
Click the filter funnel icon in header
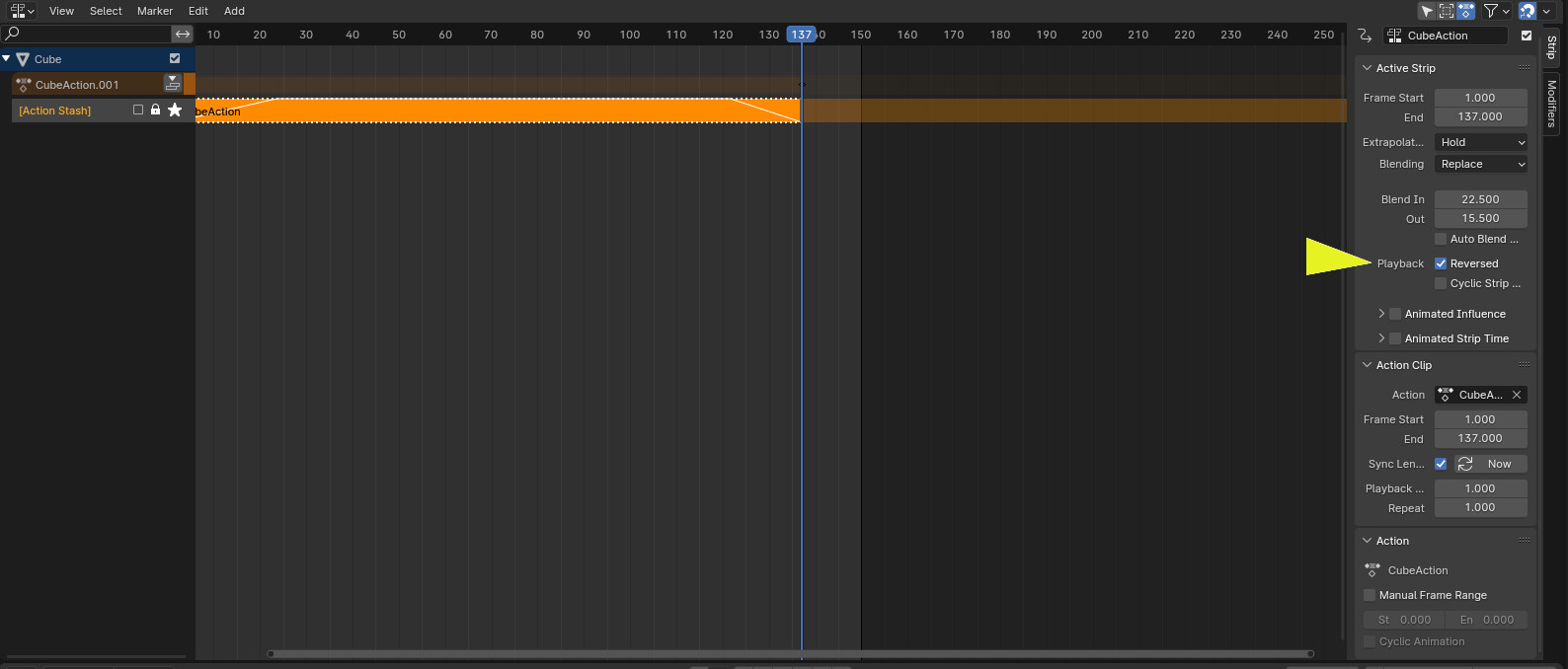point(1491,11)
